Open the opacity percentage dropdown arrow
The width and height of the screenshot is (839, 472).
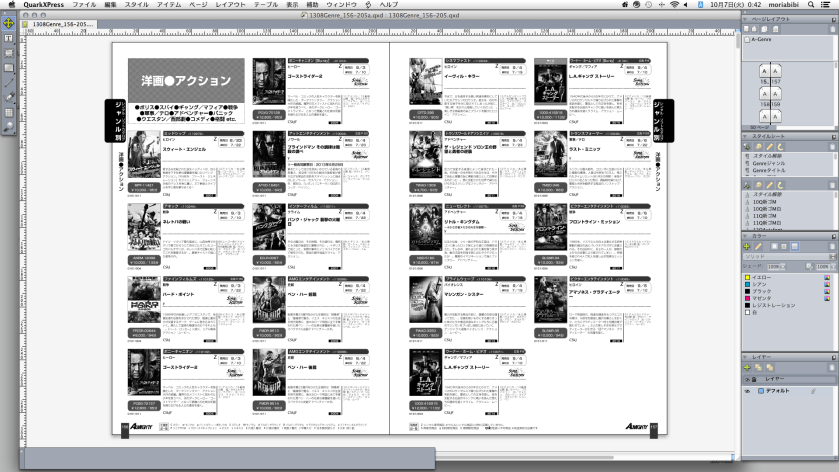click(x=833, y=267)
